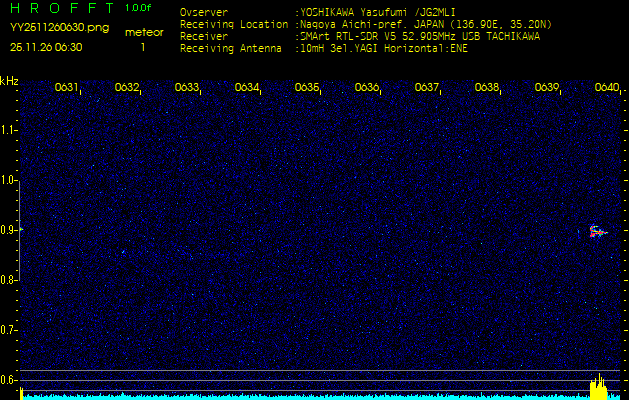The height and width of the screenshot is (400, 629).
Task: Select the 1.1 frequency axis label
Action: (9, 130)
